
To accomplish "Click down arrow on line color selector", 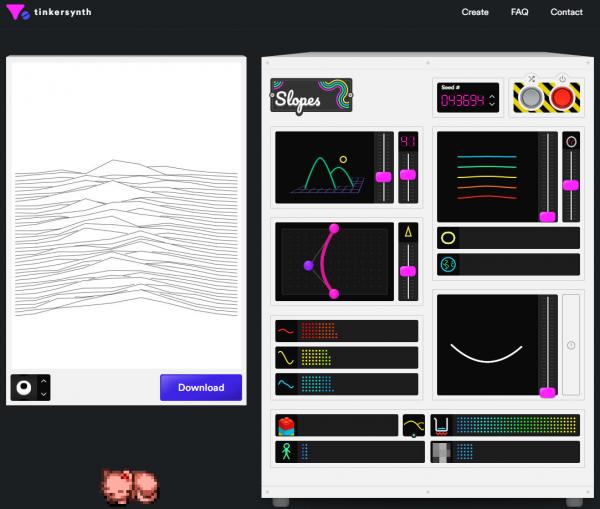I will click(44, 394).
